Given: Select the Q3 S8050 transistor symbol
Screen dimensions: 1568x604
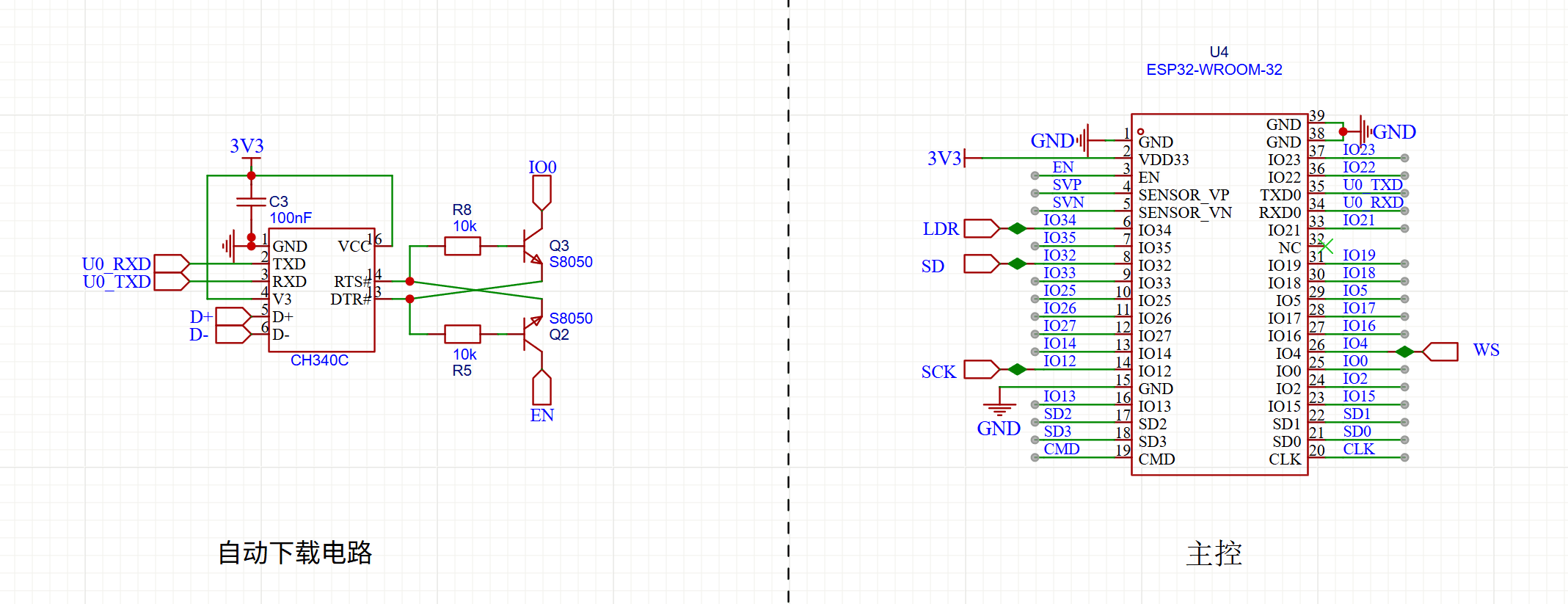Looking at the screenshot, I should [532, 247].
